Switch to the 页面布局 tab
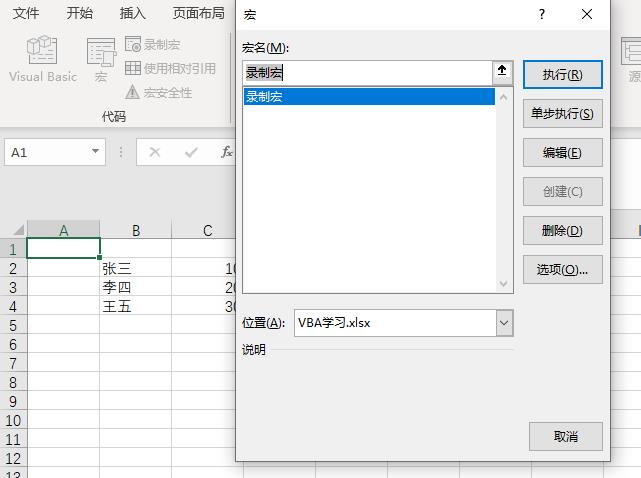This screenshot has width=641, height=478. 198,13
